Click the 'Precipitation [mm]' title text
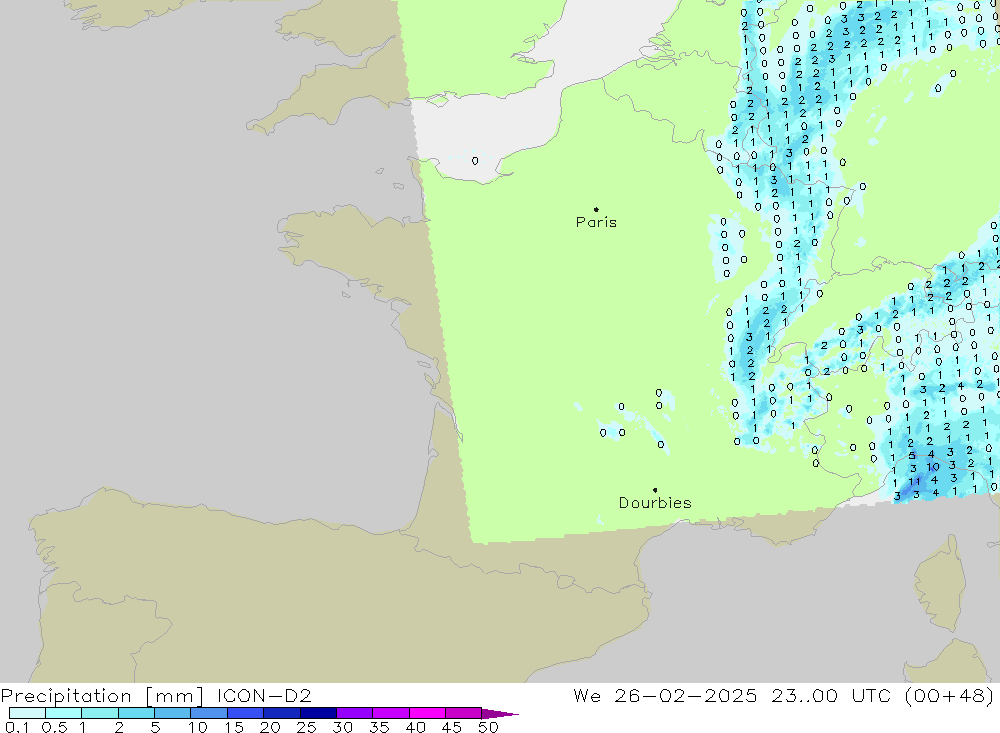The width and height of the screenshot is (1000, 733). click(102, 695)
